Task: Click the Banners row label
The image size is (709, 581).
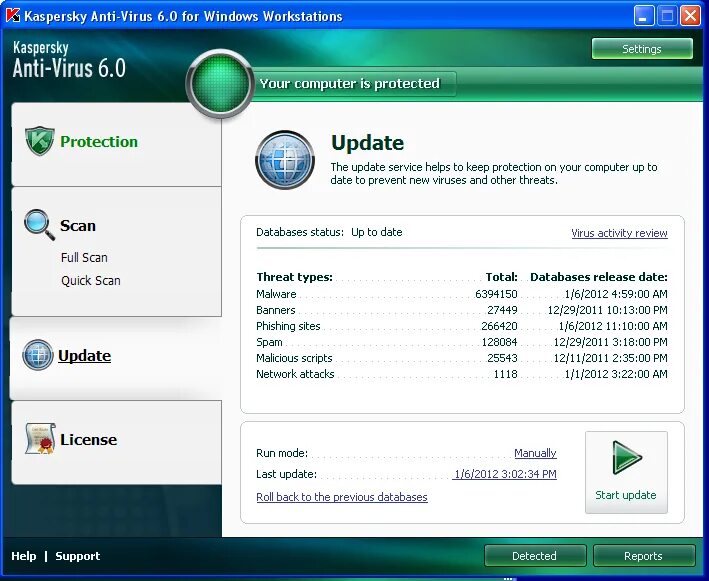Action: [x=276, y=310]
